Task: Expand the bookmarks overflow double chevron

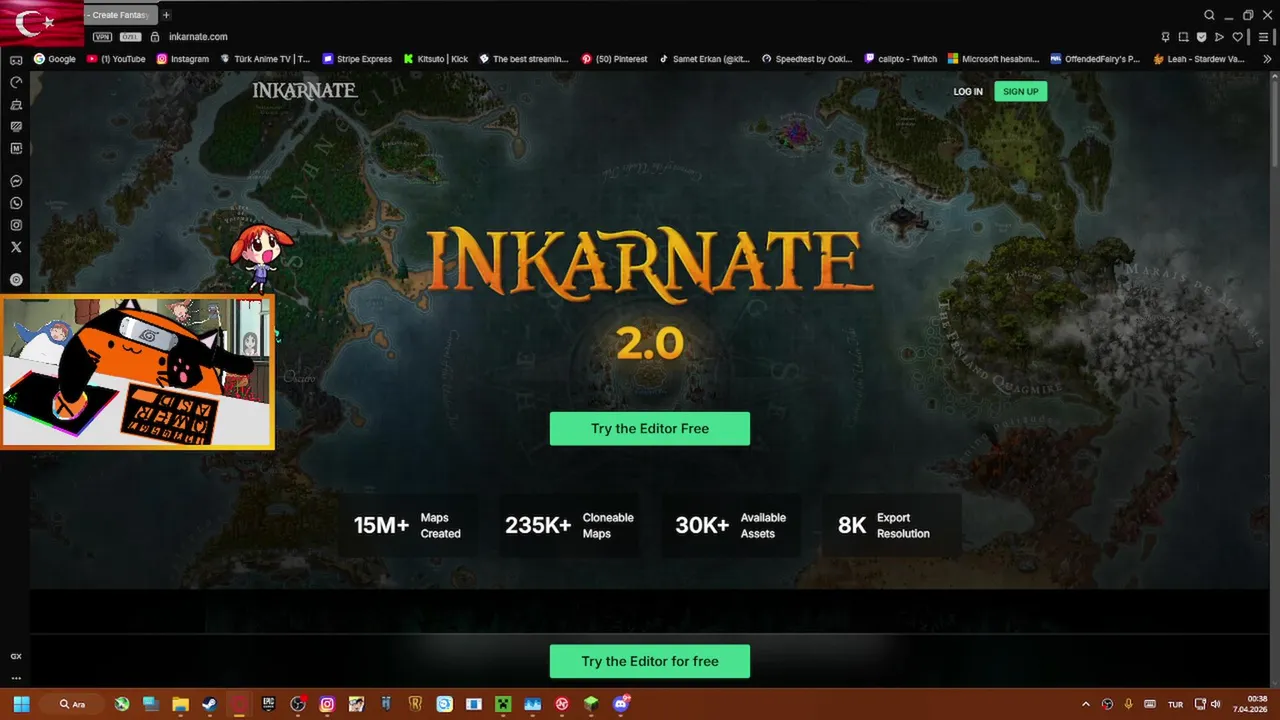Action: coord(1267,59)
